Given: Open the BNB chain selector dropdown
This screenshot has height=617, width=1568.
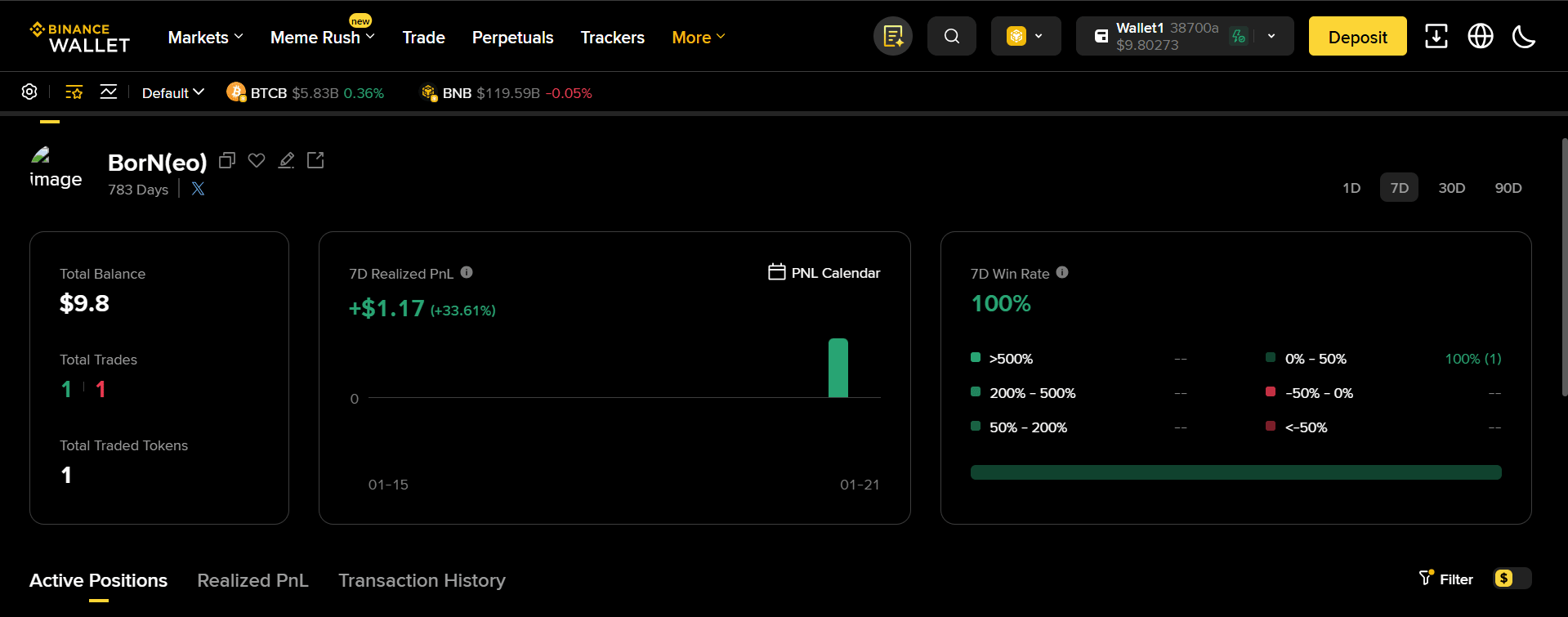Looking at the screenshot, I should coord(1026,36).
